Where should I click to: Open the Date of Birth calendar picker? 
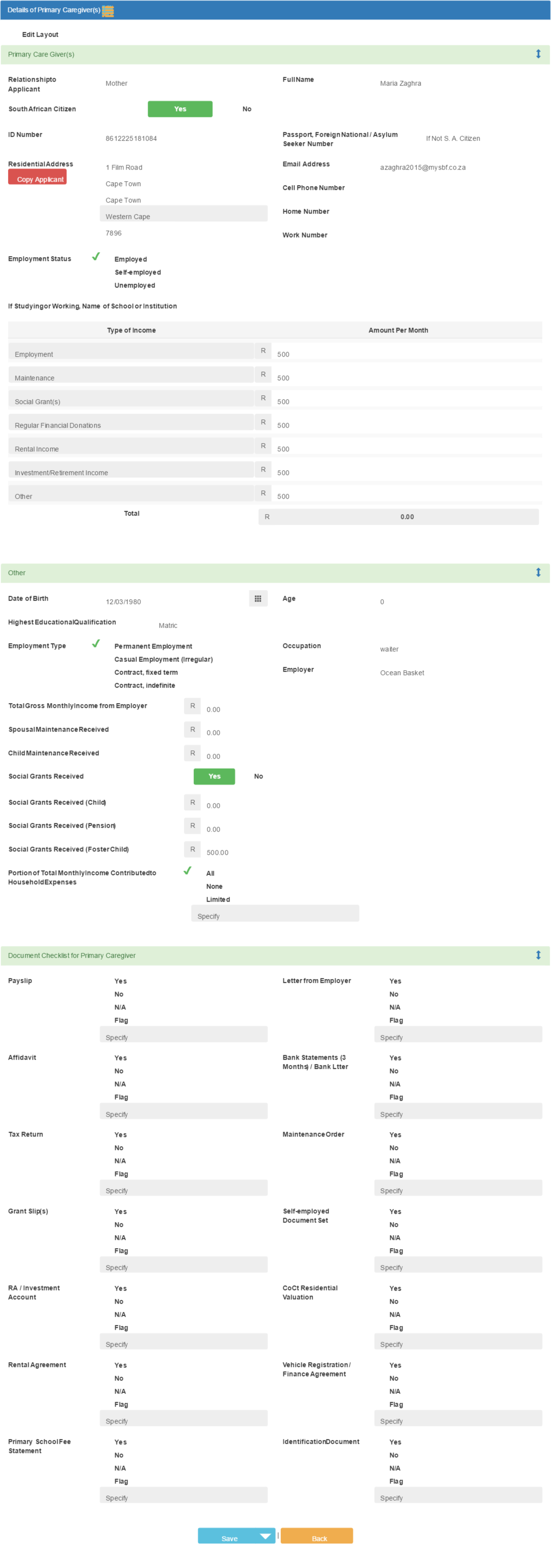tap(258, 599)
